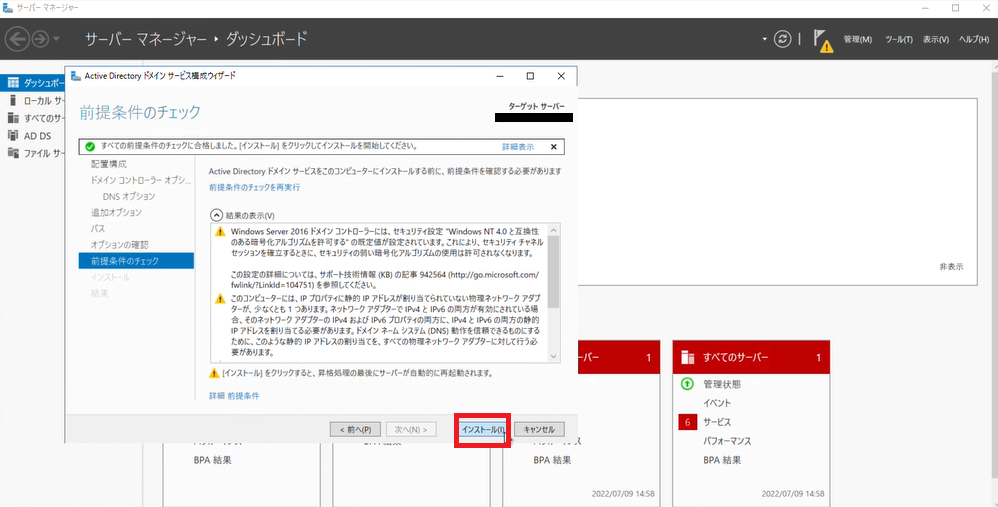Open 詳細表示 link in notification bar
The width and height of the screenshot is (998, 507).
518,147
